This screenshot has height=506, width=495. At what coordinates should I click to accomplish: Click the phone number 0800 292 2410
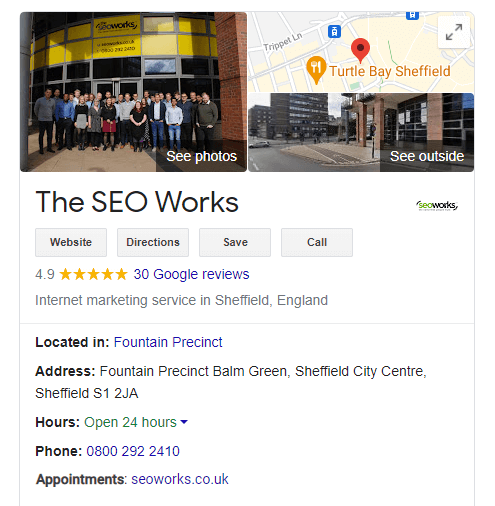133,451
